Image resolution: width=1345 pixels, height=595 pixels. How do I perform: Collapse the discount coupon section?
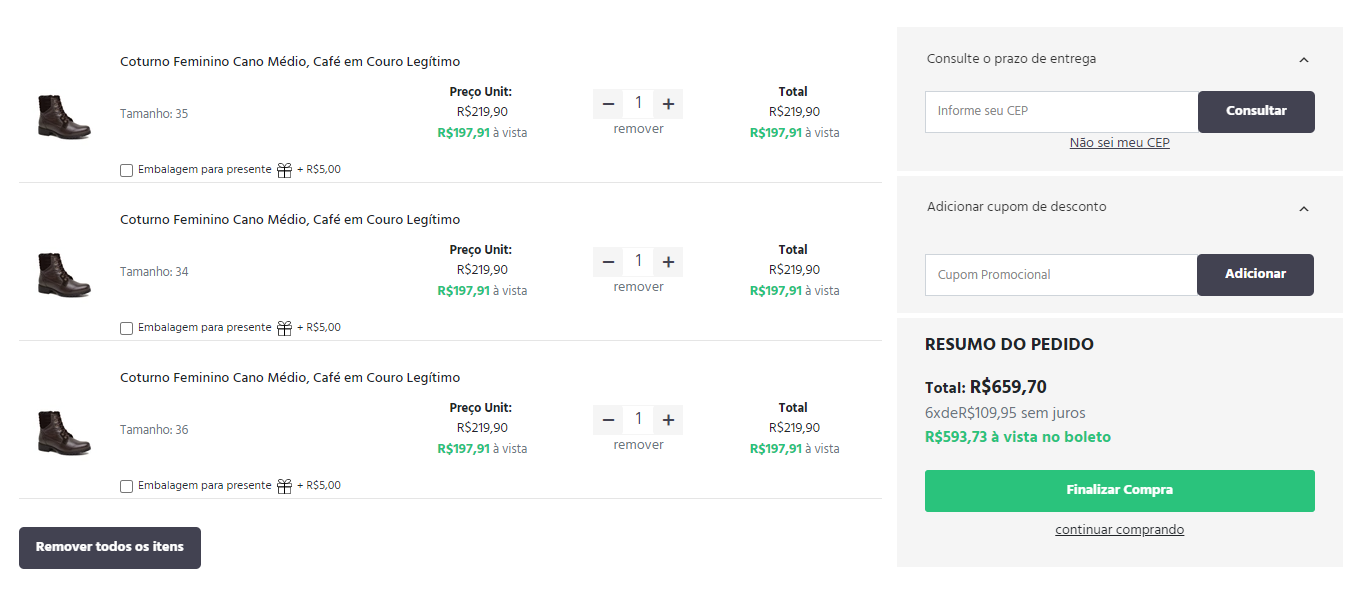pyautogui.click(x=1303, y=208)
